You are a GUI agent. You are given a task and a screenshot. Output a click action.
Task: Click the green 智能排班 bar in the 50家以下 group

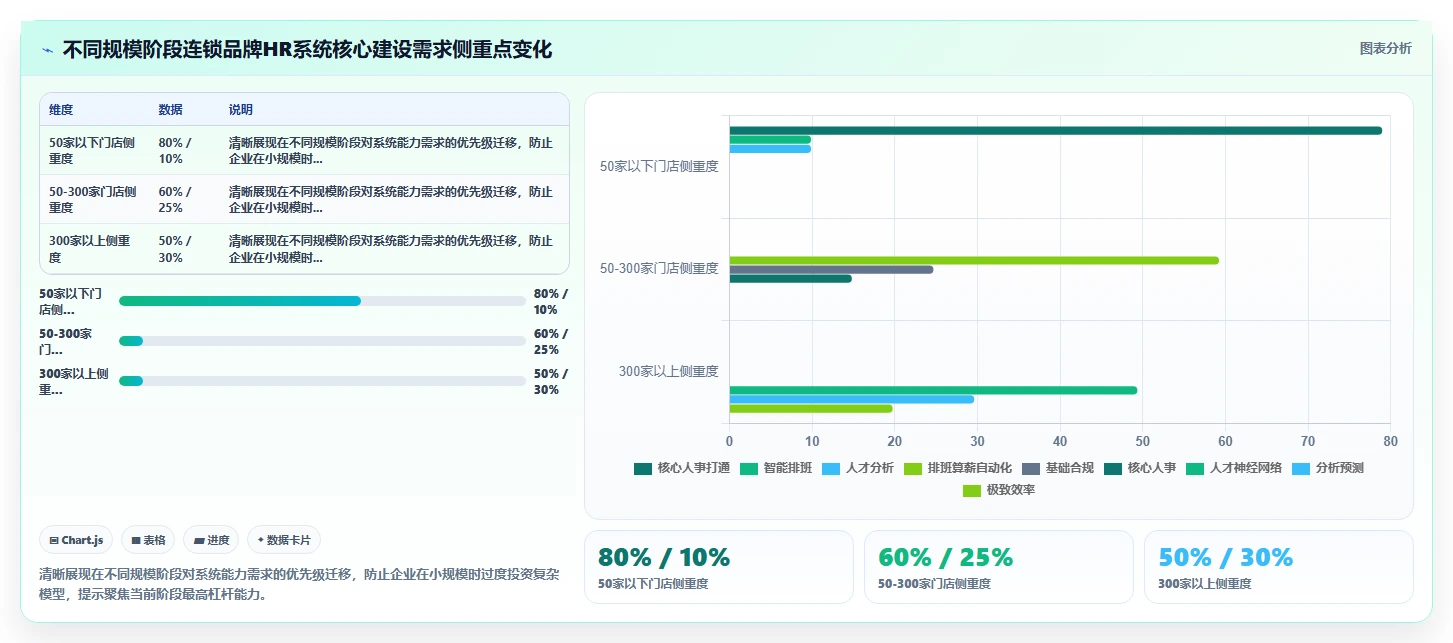tap(770, 140)
